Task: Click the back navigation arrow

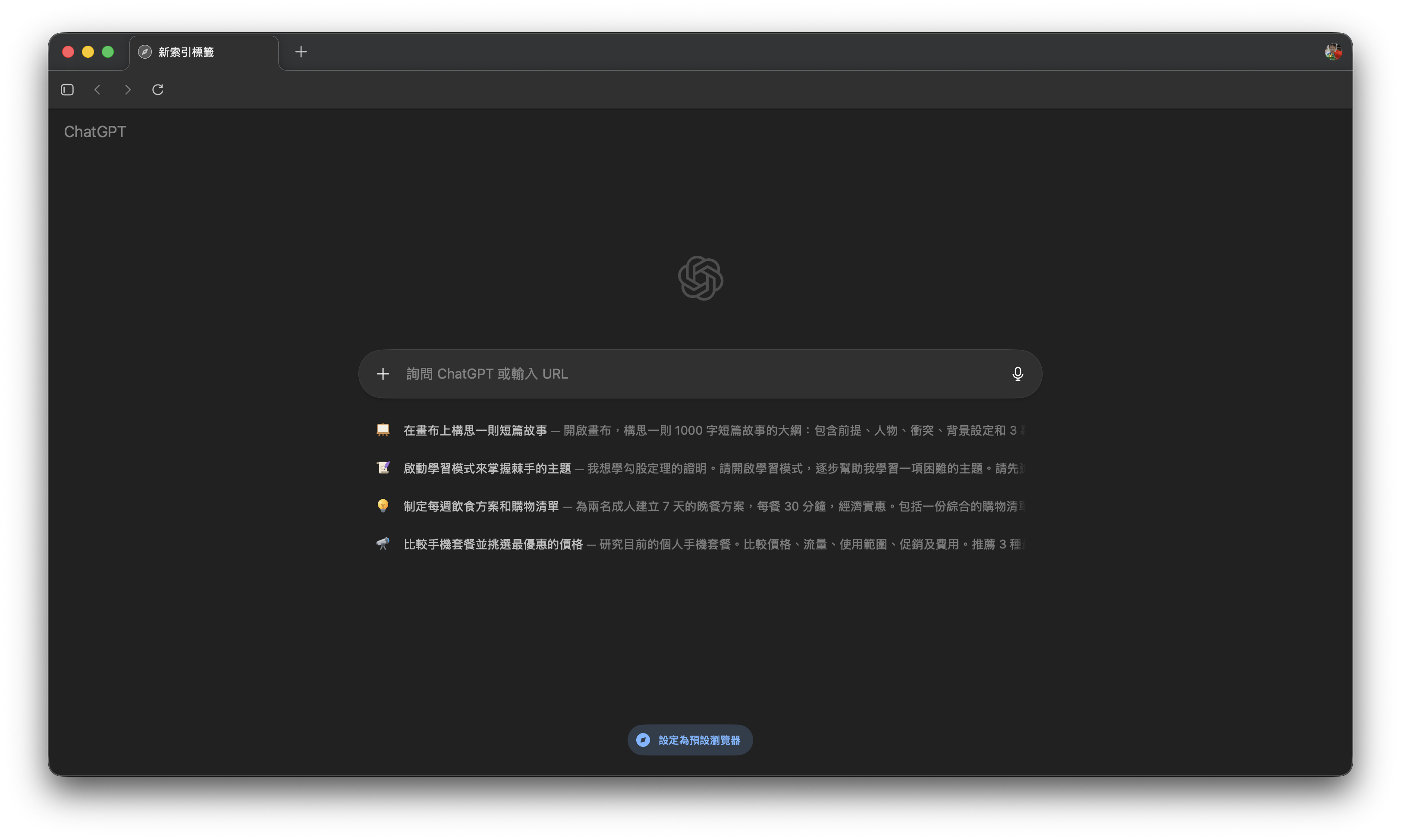Action: pyautogui.click(x=97, y=89)
